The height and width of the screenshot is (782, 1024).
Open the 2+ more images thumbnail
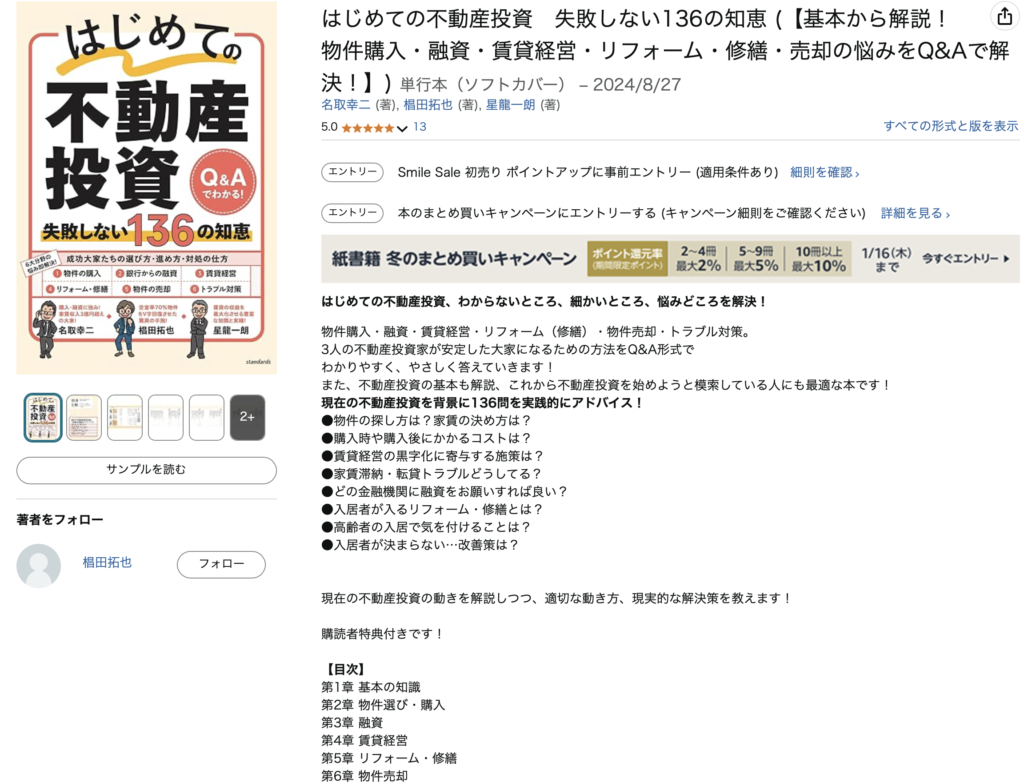pos(248,417)
